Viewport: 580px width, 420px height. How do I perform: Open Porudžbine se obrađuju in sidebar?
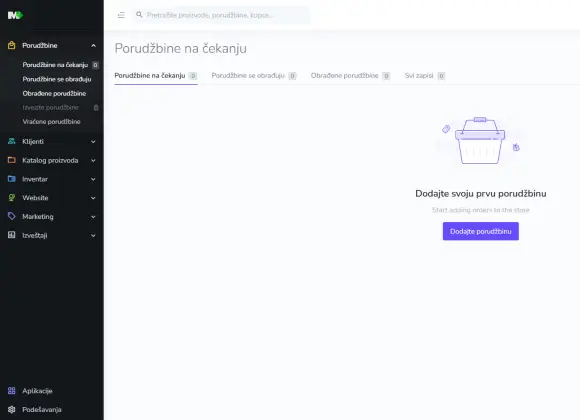57,79
